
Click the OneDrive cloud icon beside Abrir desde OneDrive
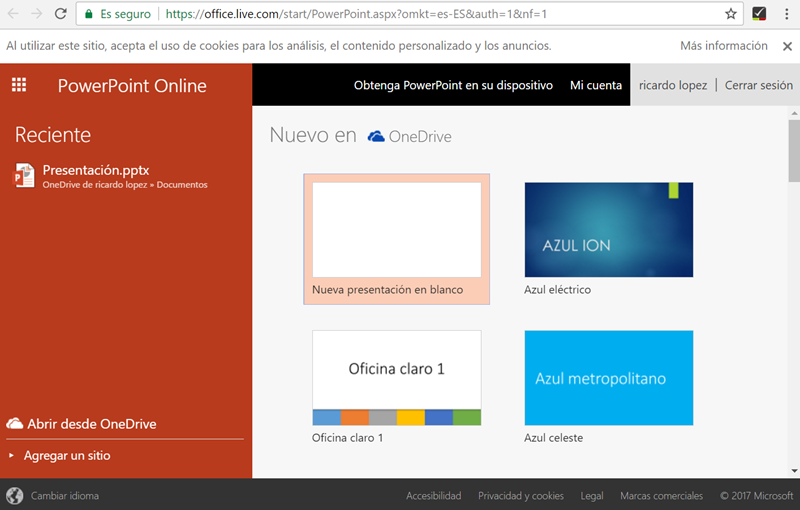click(x=15, y=423)
